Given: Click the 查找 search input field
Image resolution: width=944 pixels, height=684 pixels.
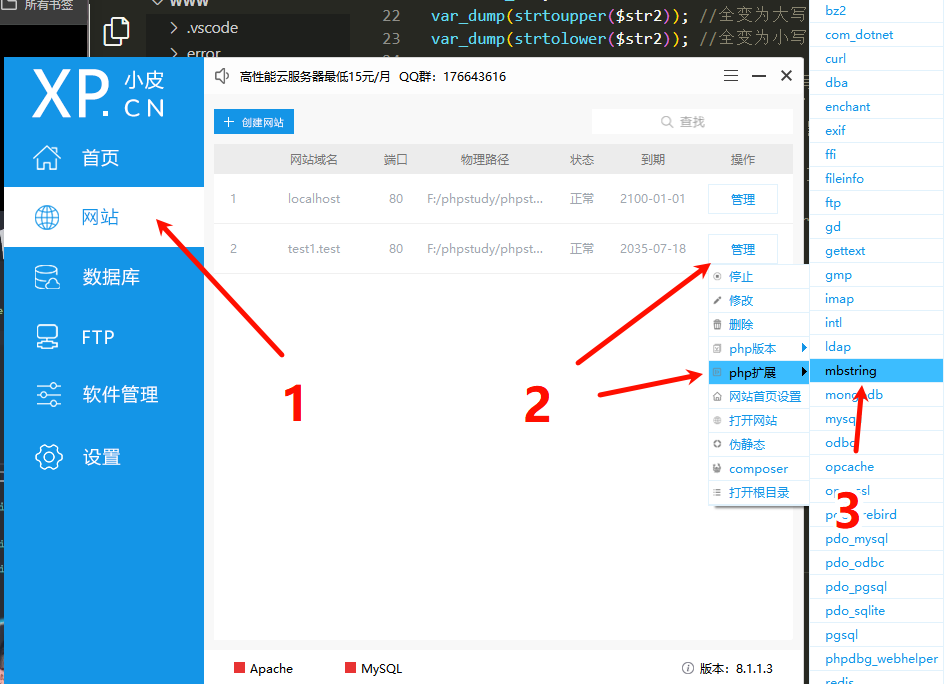Looking at the screenshot, I should [x=692, y=122].
